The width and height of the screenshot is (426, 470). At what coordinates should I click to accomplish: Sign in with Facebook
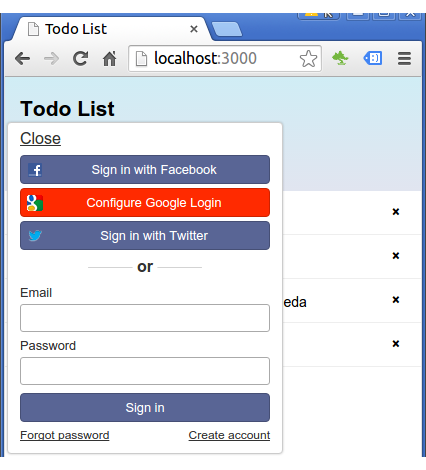[145, 169]
